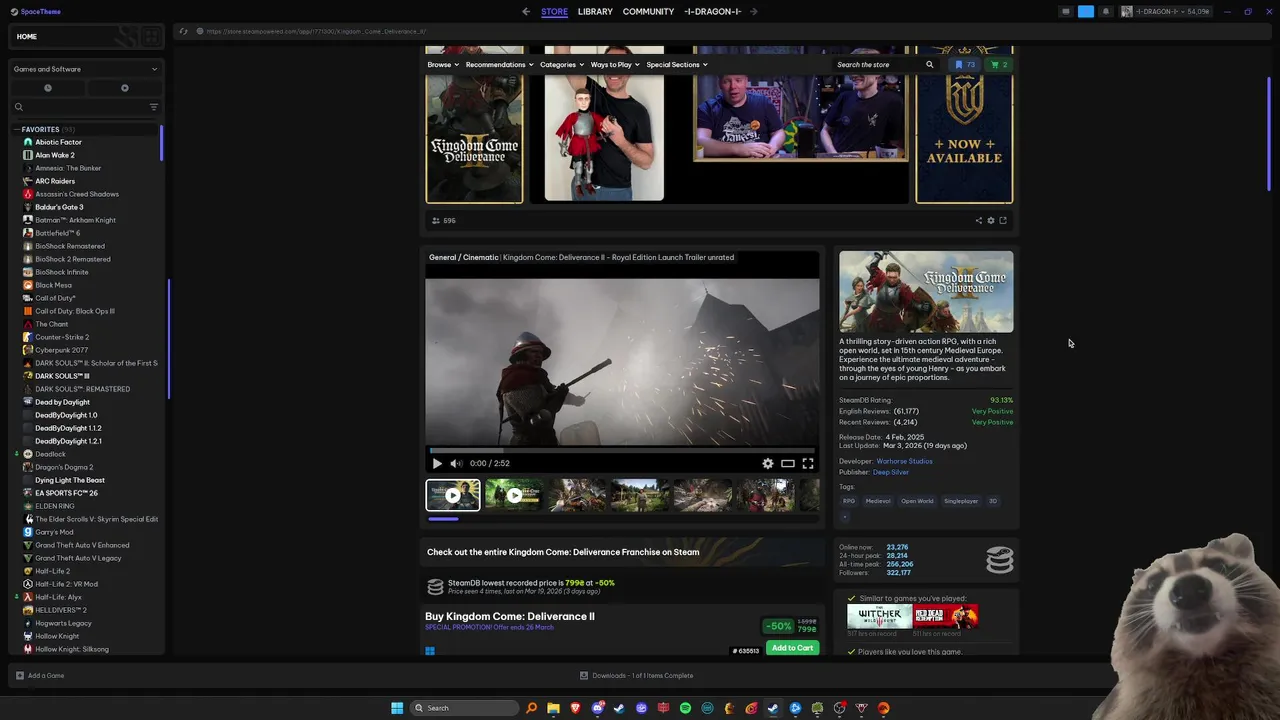
Task: Select the Open World tag
Action: (917, 501)
